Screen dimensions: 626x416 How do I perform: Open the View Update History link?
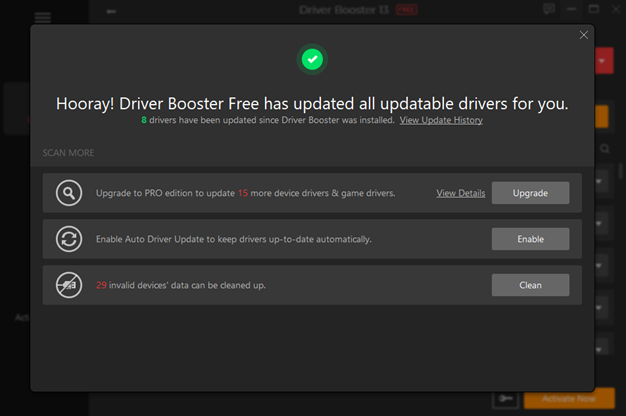point(441,120)
